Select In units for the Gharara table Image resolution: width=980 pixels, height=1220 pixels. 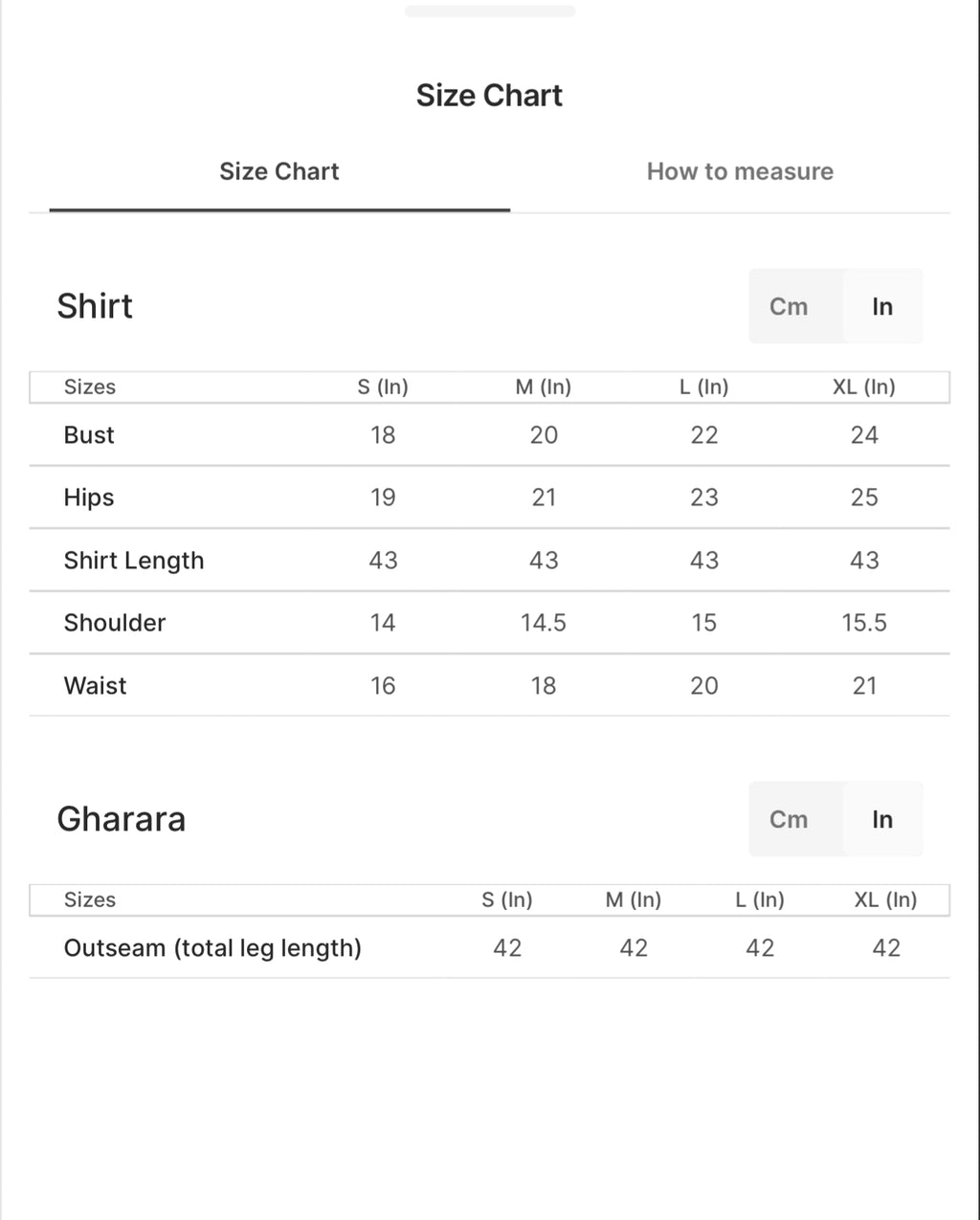[882, 819]
